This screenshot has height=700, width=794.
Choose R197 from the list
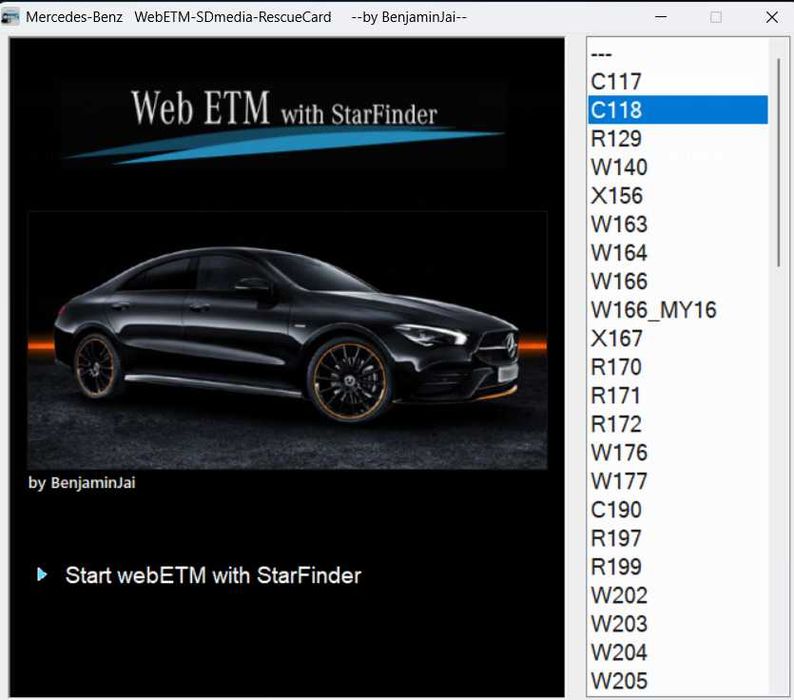pos(678,538)
